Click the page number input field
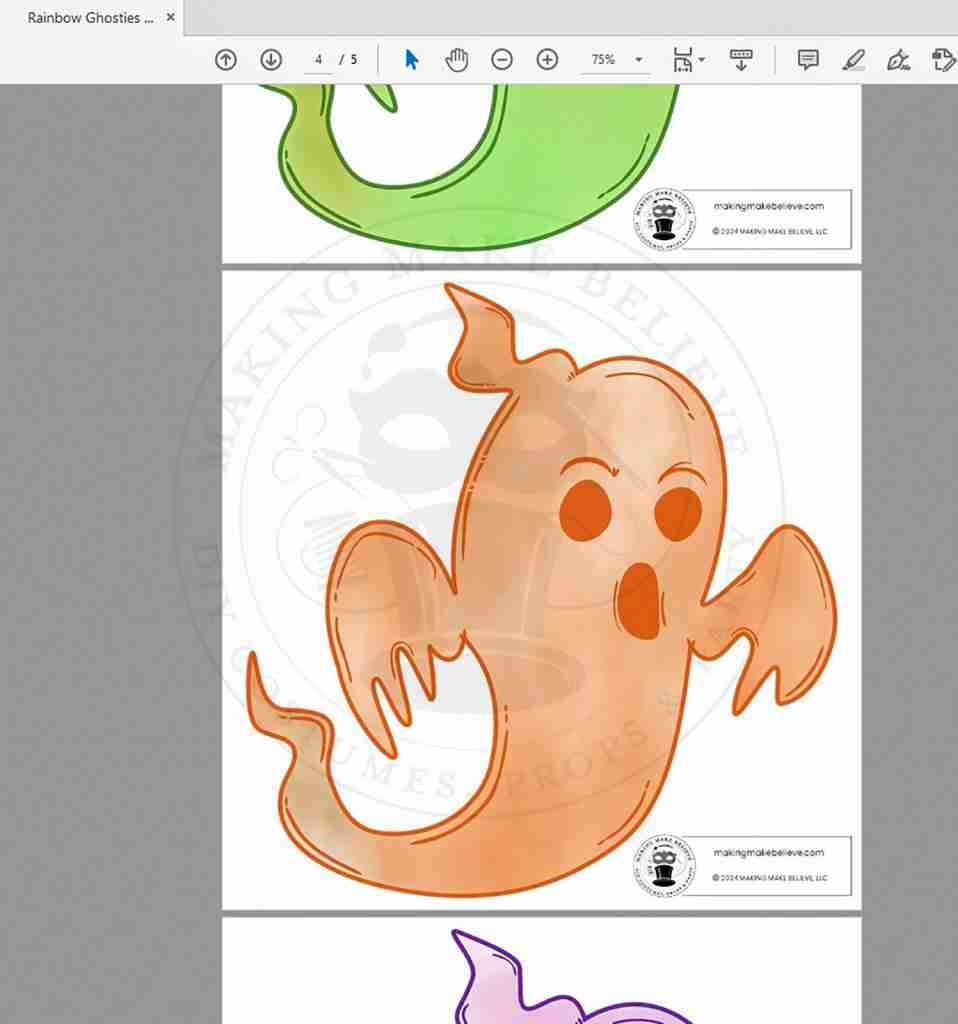Screen dimensions: 958x1024 (x=318, y=60)
